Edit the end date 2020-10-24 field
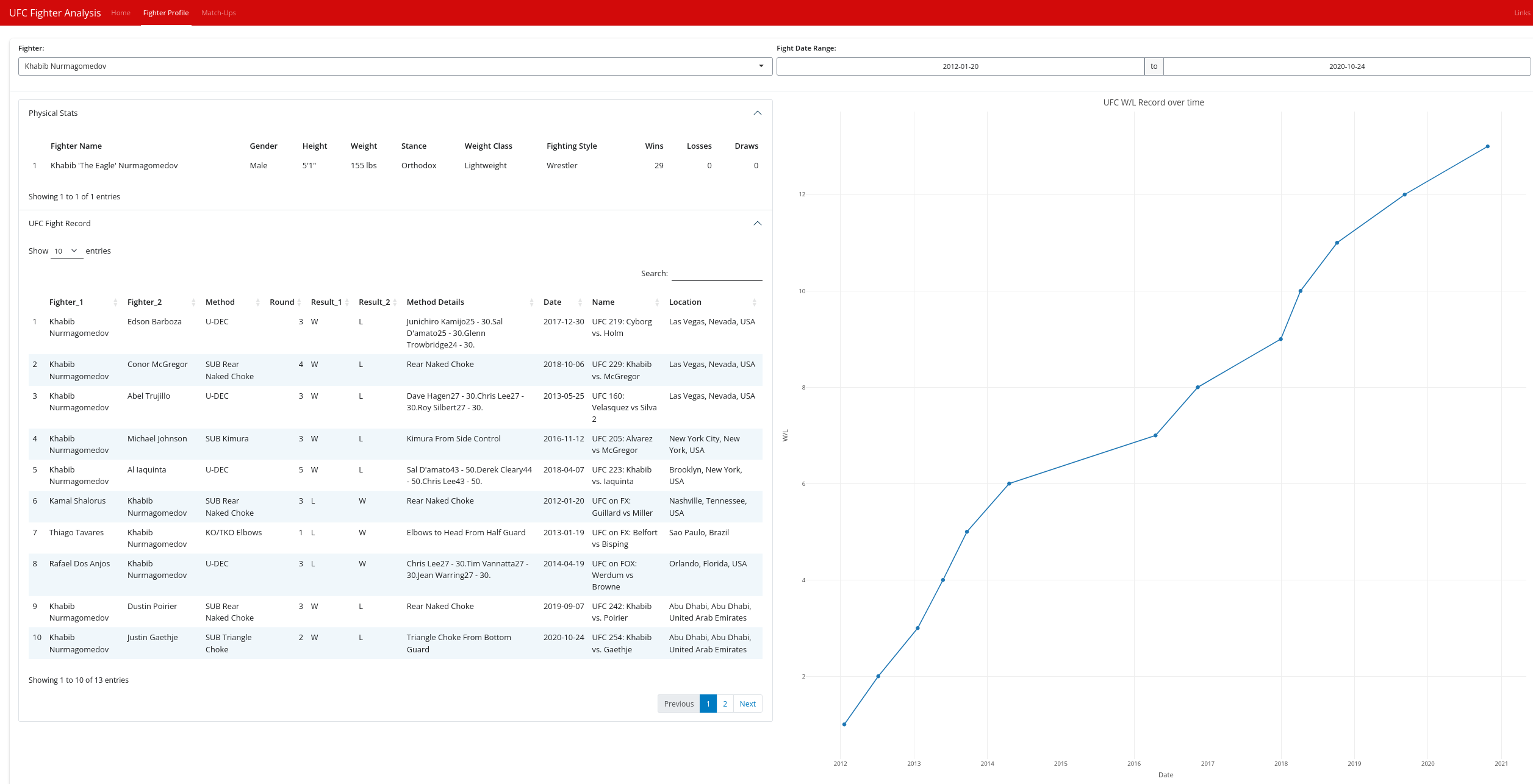This screenshot has width=1533, height=784. pyautogui.click(x=1347, y=66)
